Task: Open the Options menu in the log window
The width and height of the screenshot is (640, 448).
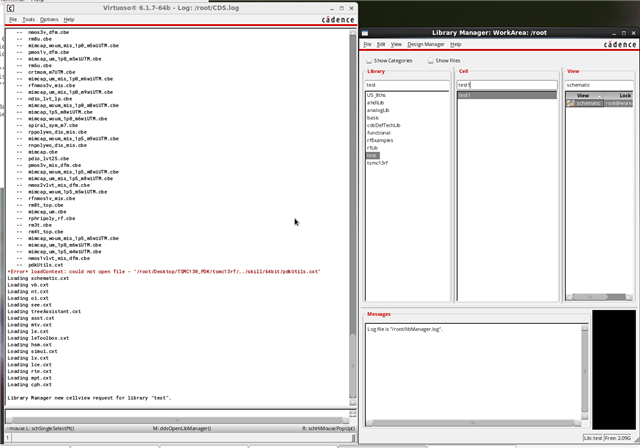Action: point(49,19)
